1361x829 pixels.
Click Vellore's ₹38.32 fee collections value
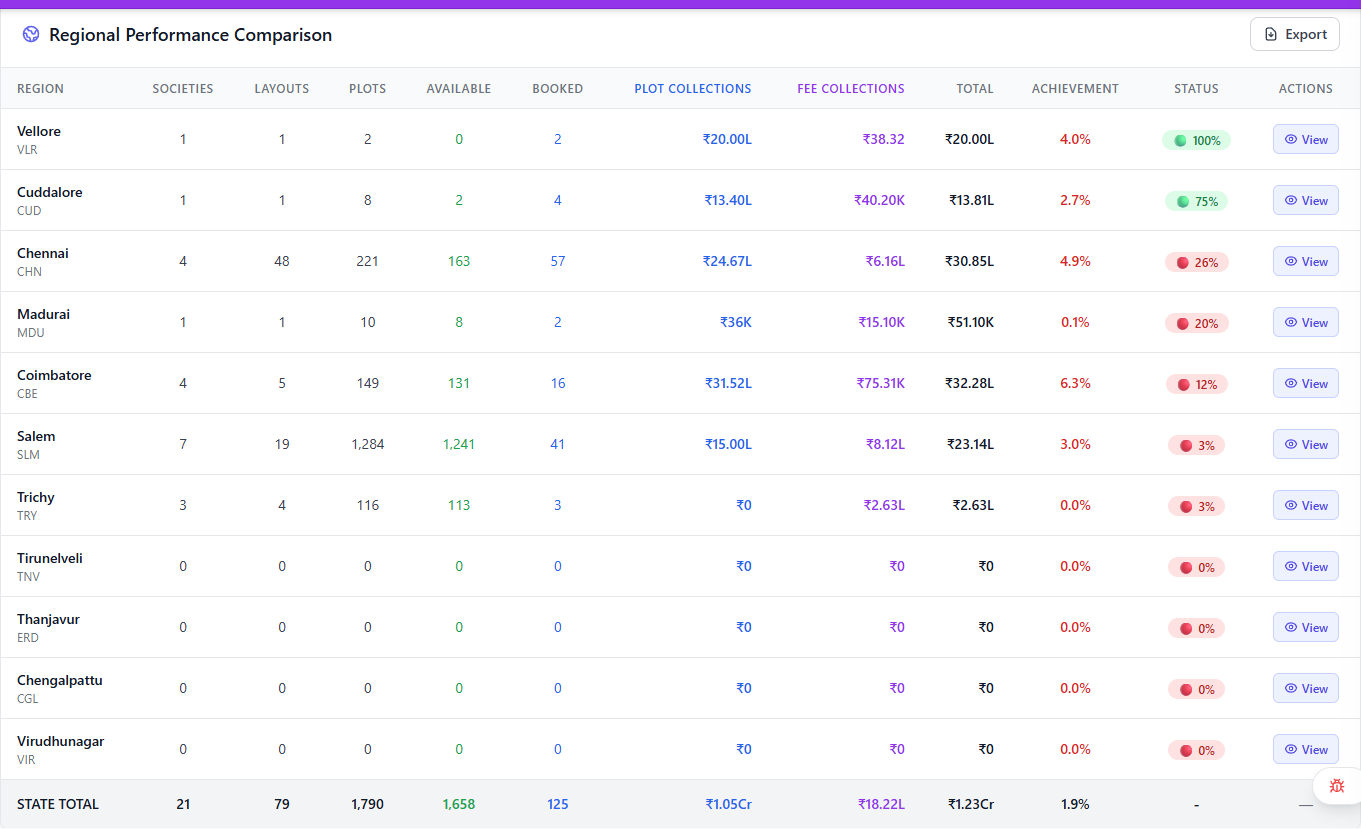point(883,140)
